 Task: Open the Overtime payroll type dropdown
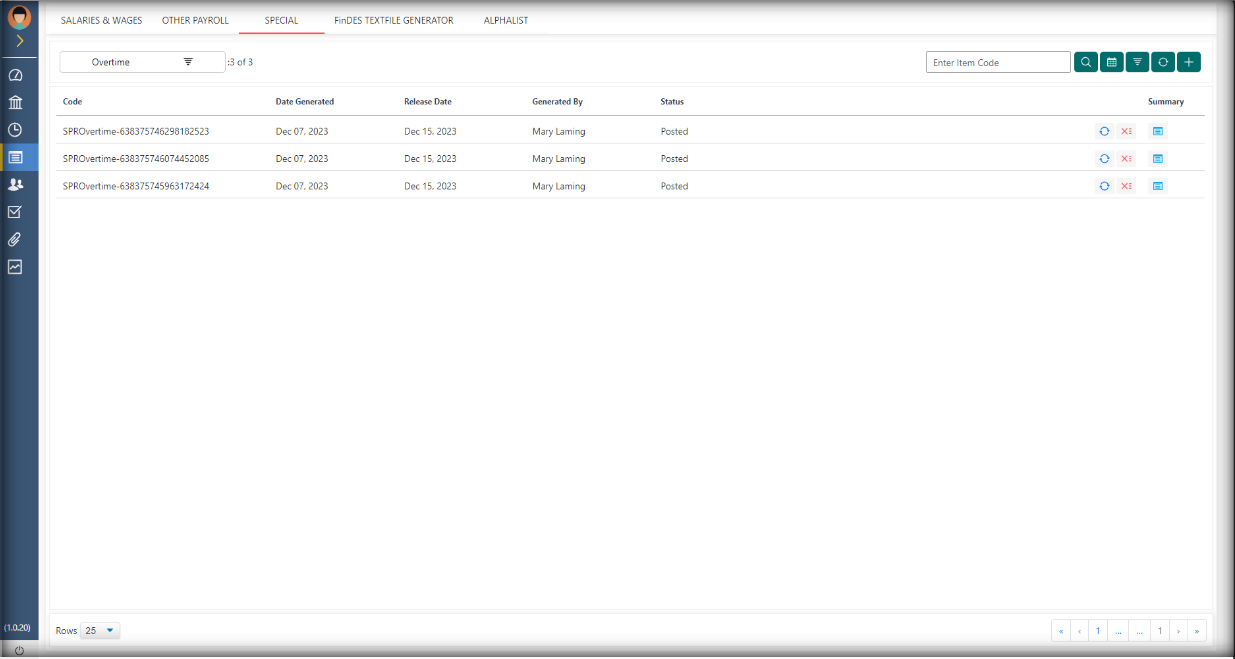(142, 62)
